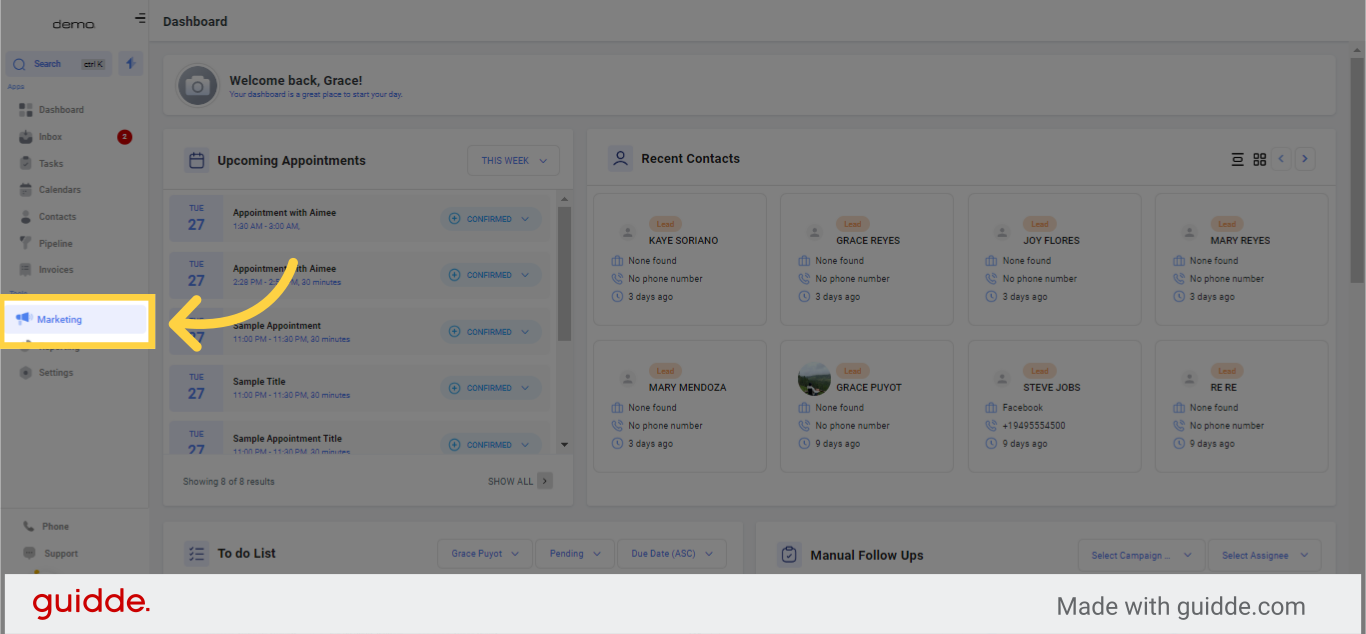Click SHOW ALL appointments button
Image resolution: width=1366 pixels, height=634 pixels.
pyautogui.click(x=519, y=481)
